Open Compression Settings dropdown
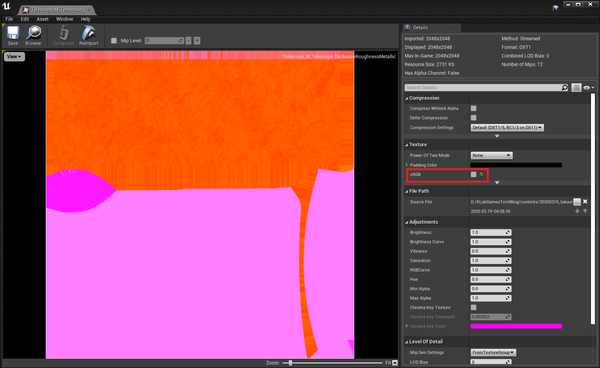 tap(507, 127)
